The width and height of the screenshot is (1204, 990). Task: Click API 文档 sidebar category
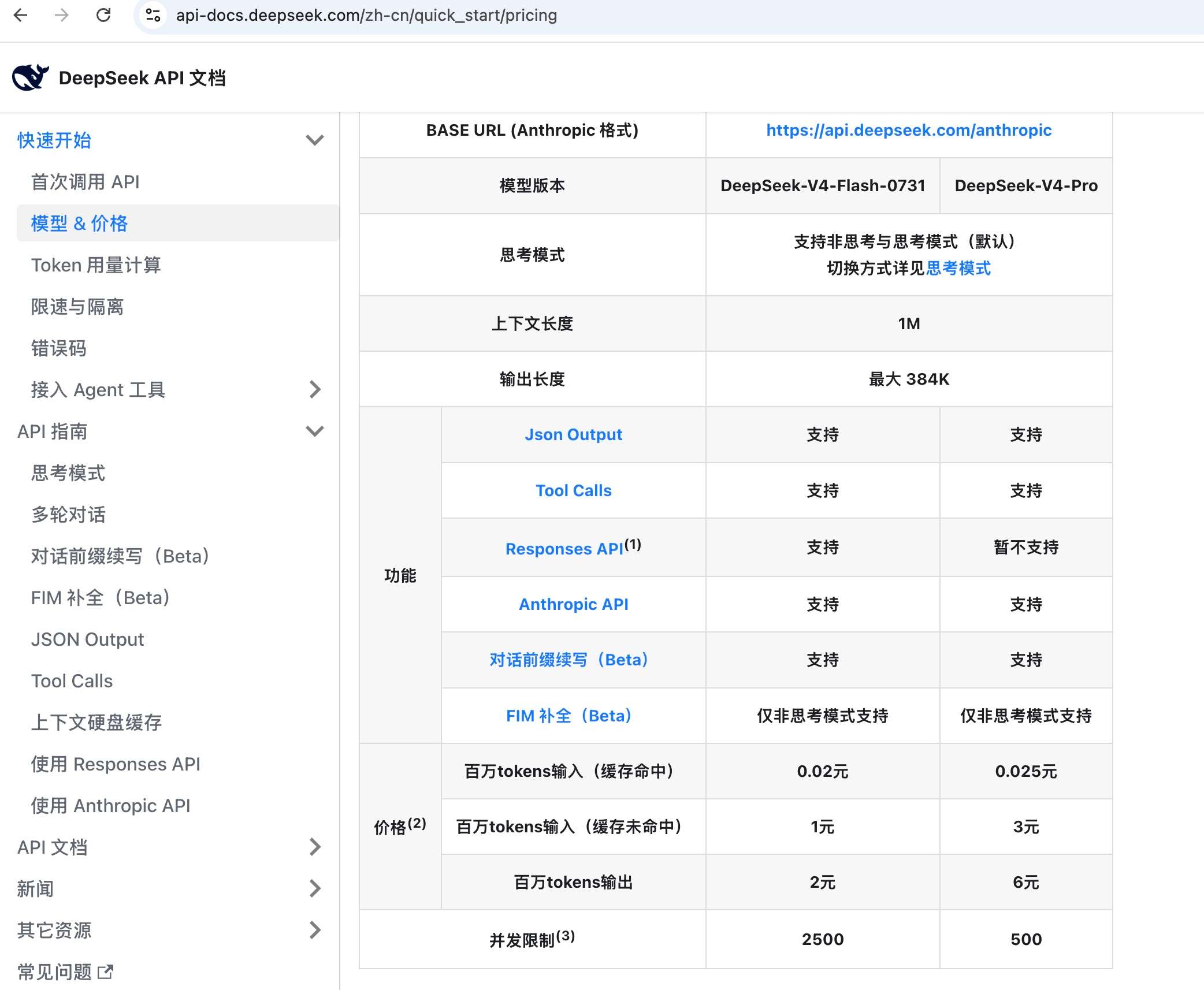click(53, 847)
